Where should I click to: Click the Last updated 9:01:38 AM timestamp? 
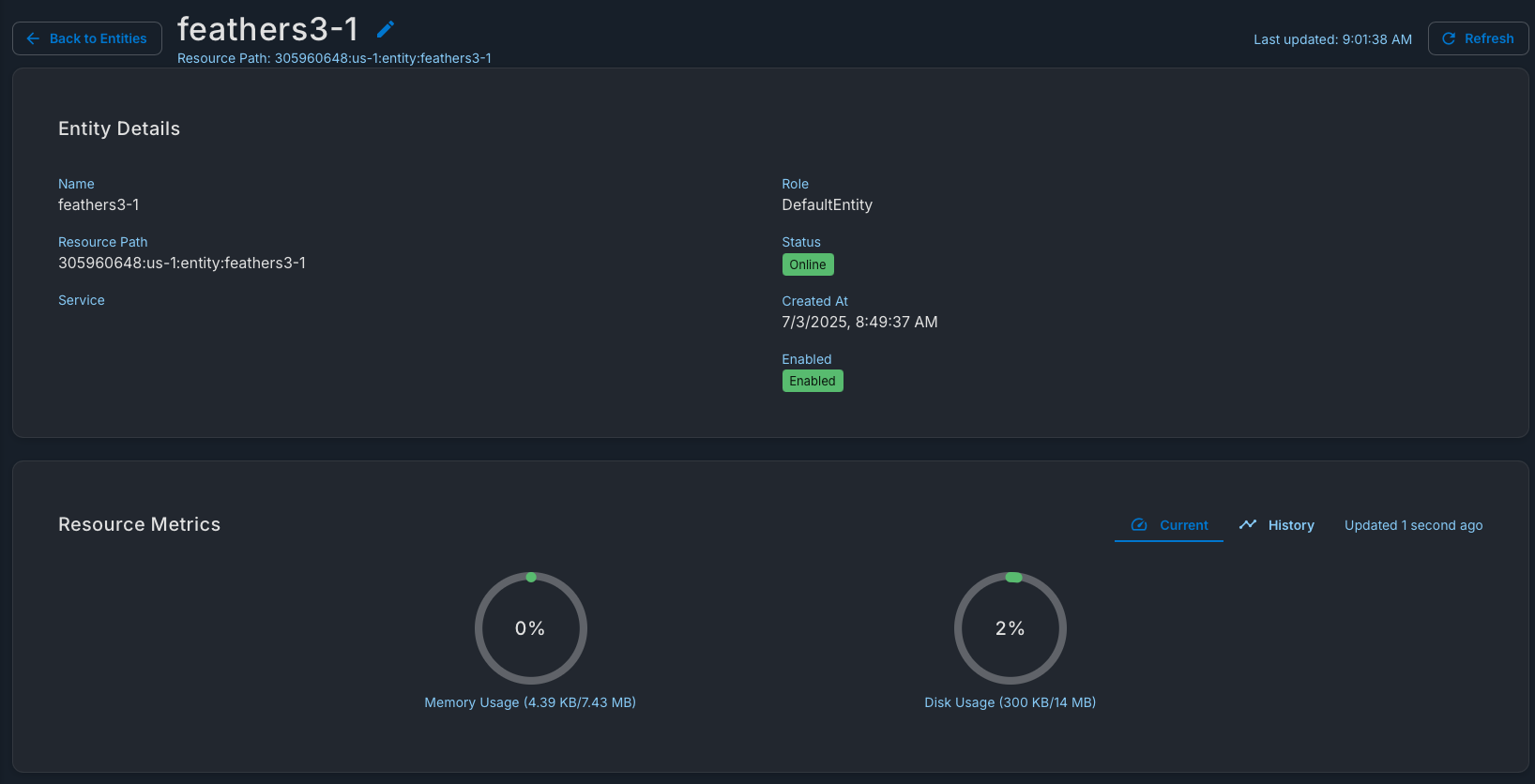point(1332,39)
